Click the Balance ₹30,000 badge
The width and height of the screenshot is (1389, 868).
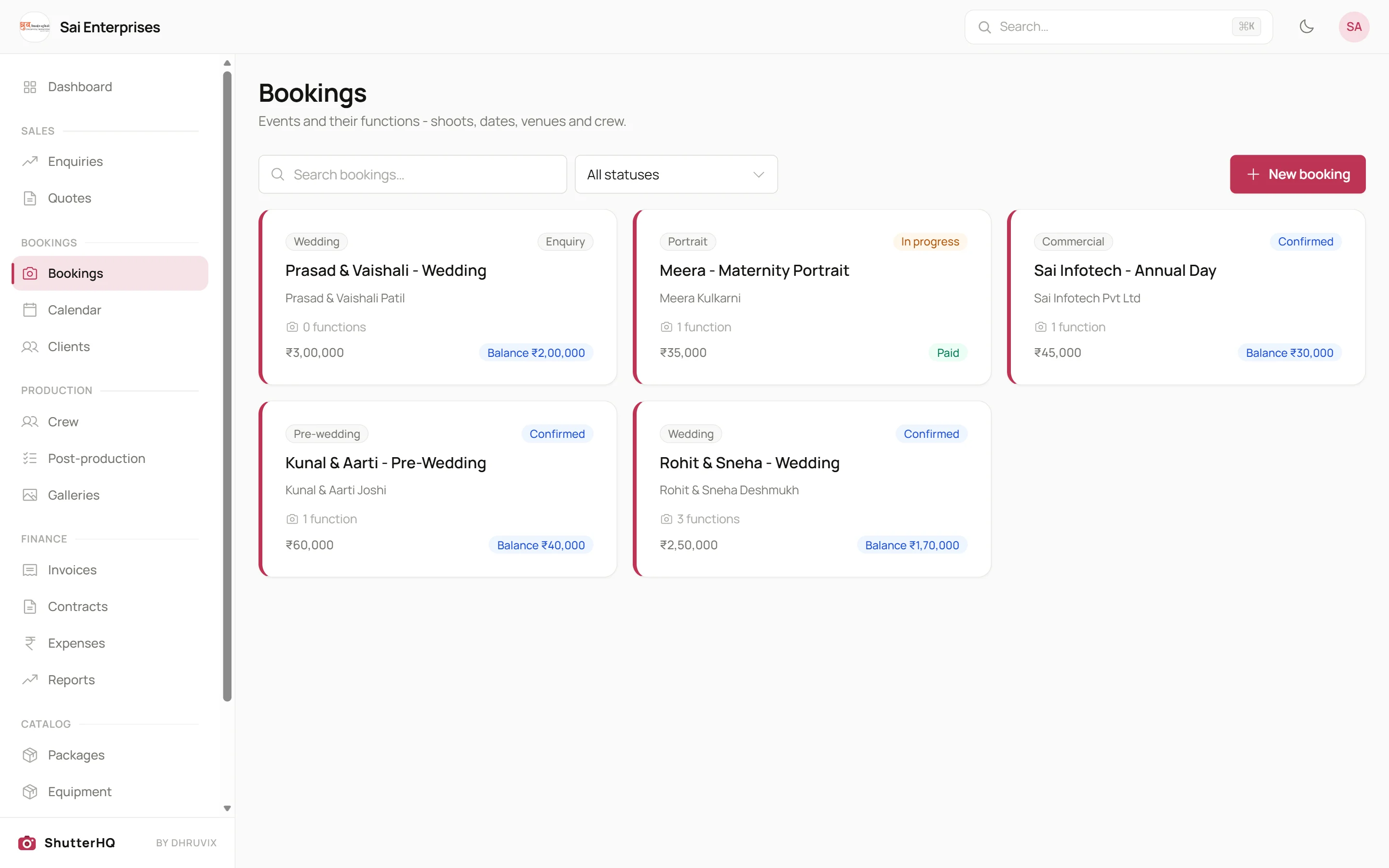1289,353
